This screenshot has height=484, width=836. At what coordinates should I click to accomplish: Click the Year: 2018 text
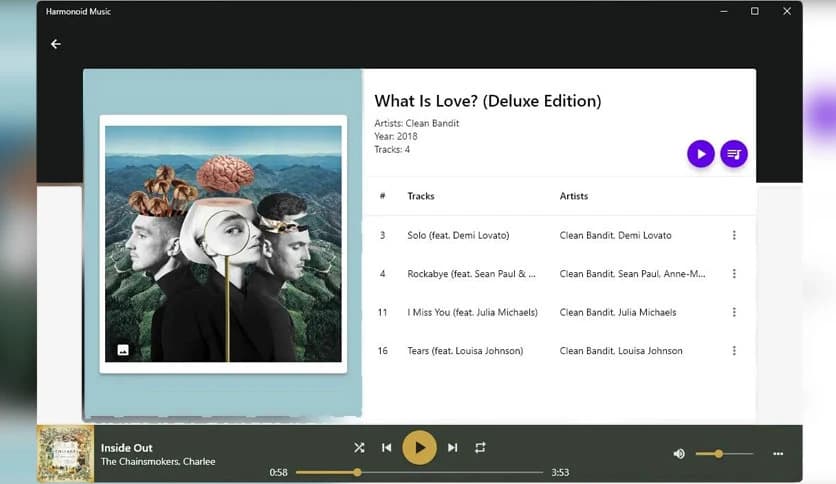pos(396,136)
